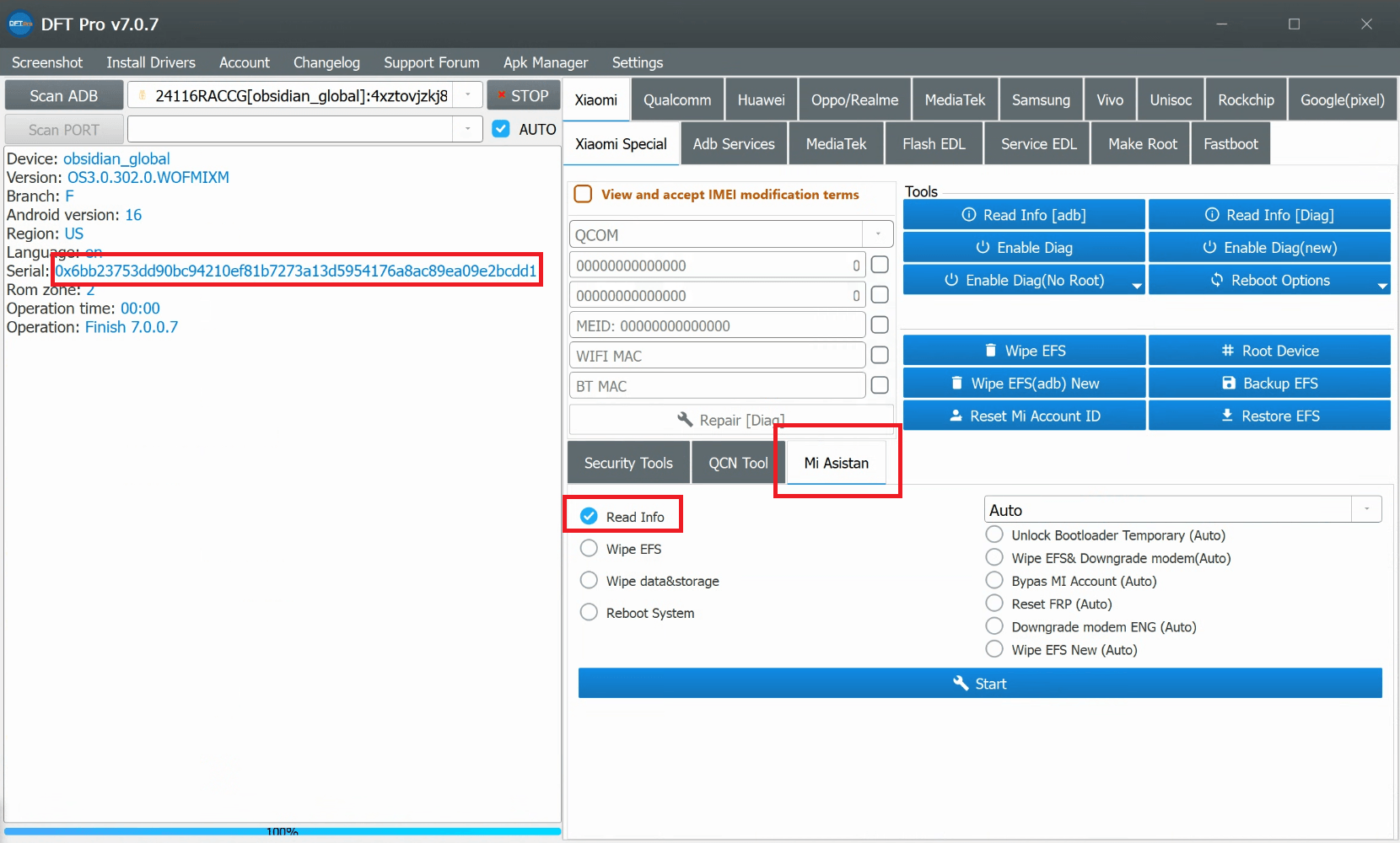Click the DFT Pro app logo icon
Image resolution: width=1400 pixels, height=843 pixels.
click(19, 24)
